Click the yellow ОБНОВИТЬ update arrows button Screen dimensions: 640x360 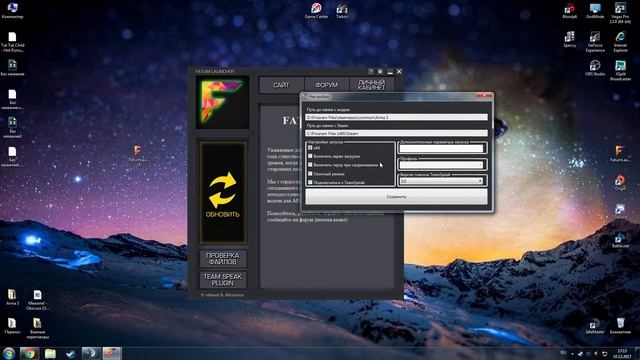click(223, 192)
